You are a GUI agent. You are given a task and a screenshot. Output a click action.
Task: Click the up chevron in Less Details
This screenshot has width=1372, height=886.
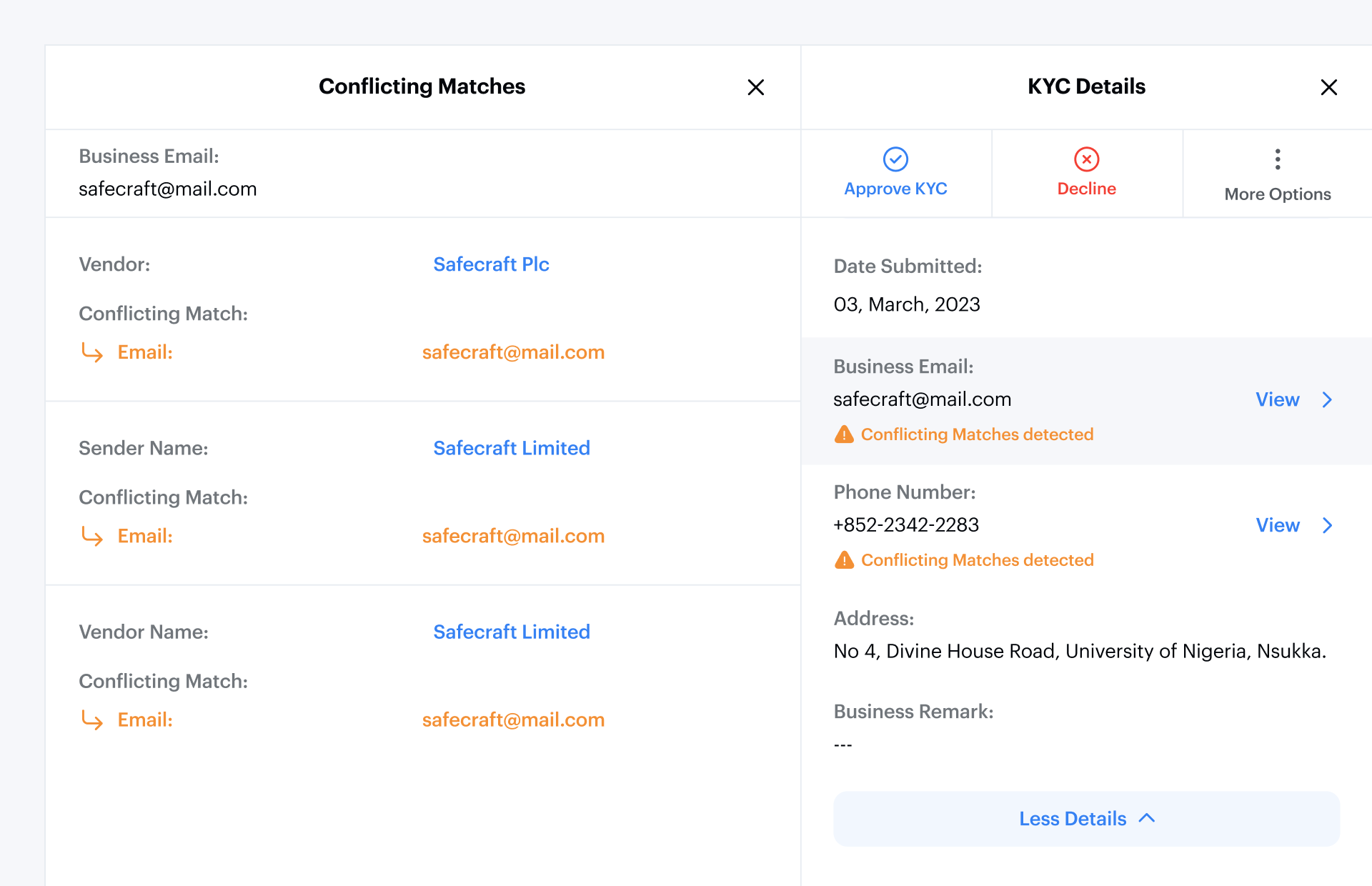pyautogui.click(x=1147, y=818)
